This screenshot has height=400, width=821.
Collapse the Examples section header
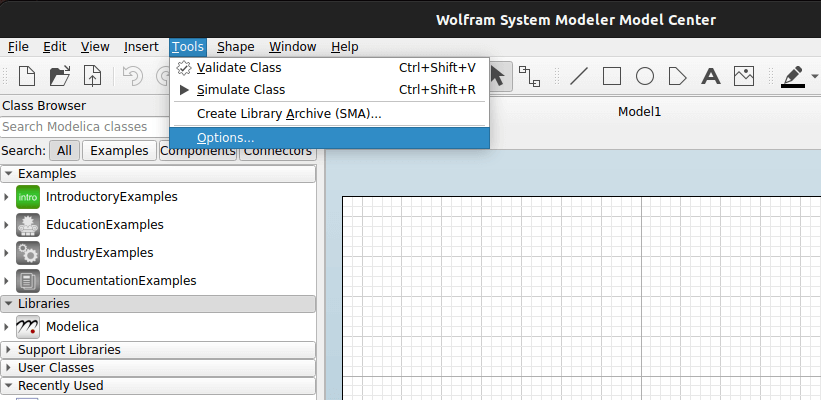pyautogui.click(x=158, y=174)
